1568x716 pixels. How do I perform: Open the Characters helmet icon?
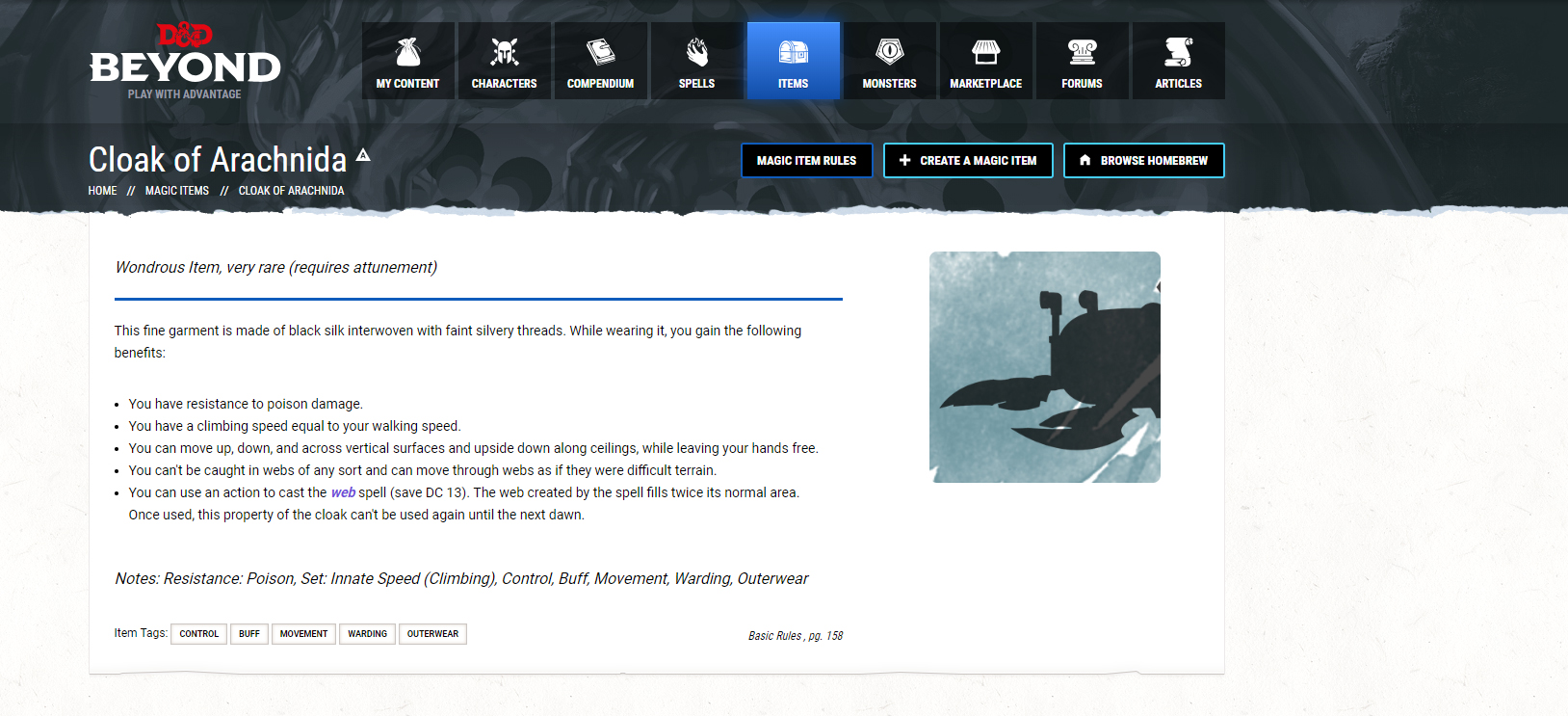(504, 52)
